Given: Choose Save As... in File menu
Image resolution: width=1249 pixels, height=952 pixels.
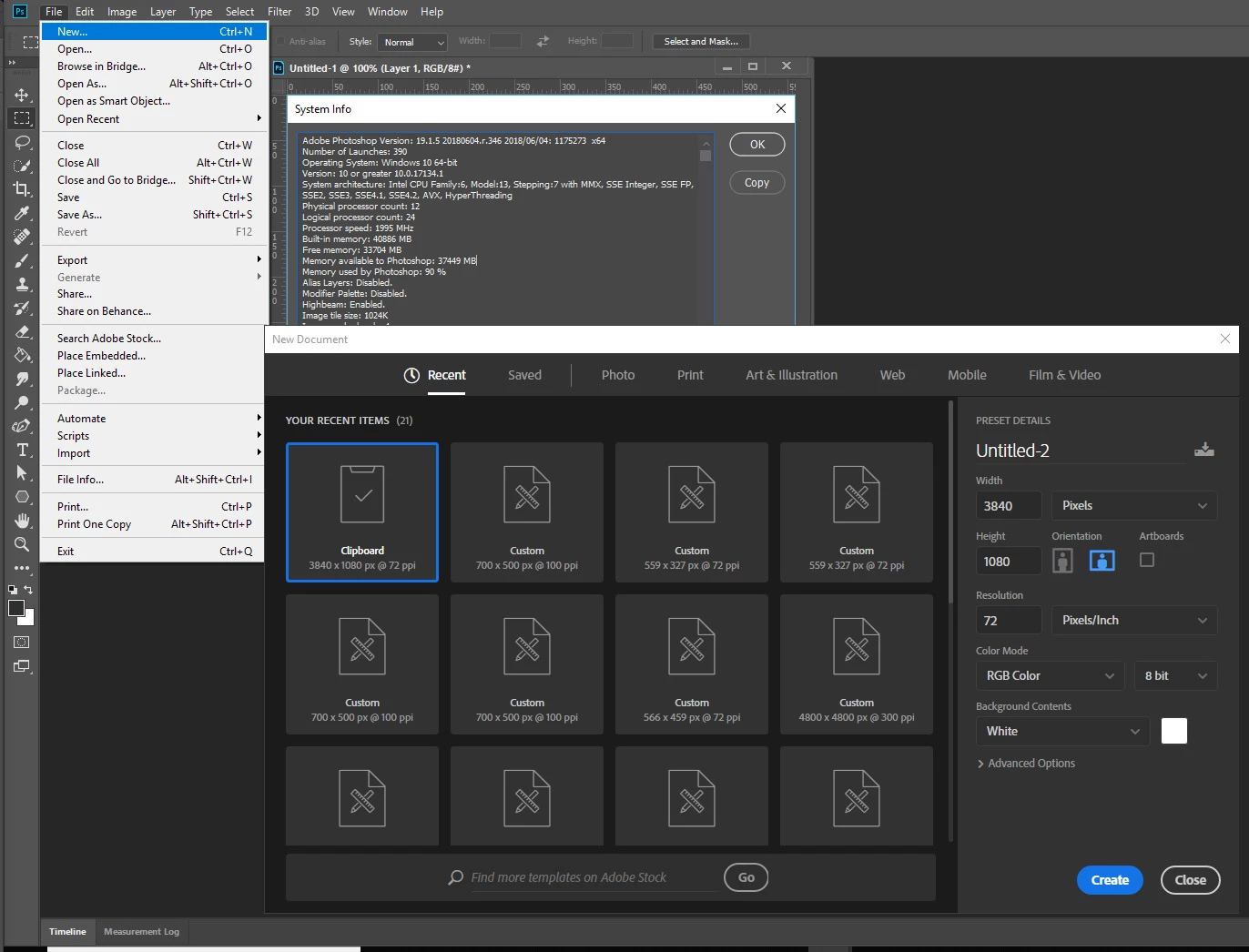Looking at the screenshot, I should 154,215.
